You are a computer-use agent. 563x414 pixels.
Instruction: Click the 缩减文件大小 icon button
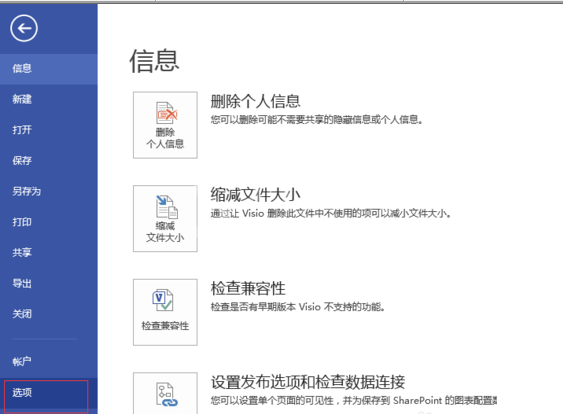point(165,218)
